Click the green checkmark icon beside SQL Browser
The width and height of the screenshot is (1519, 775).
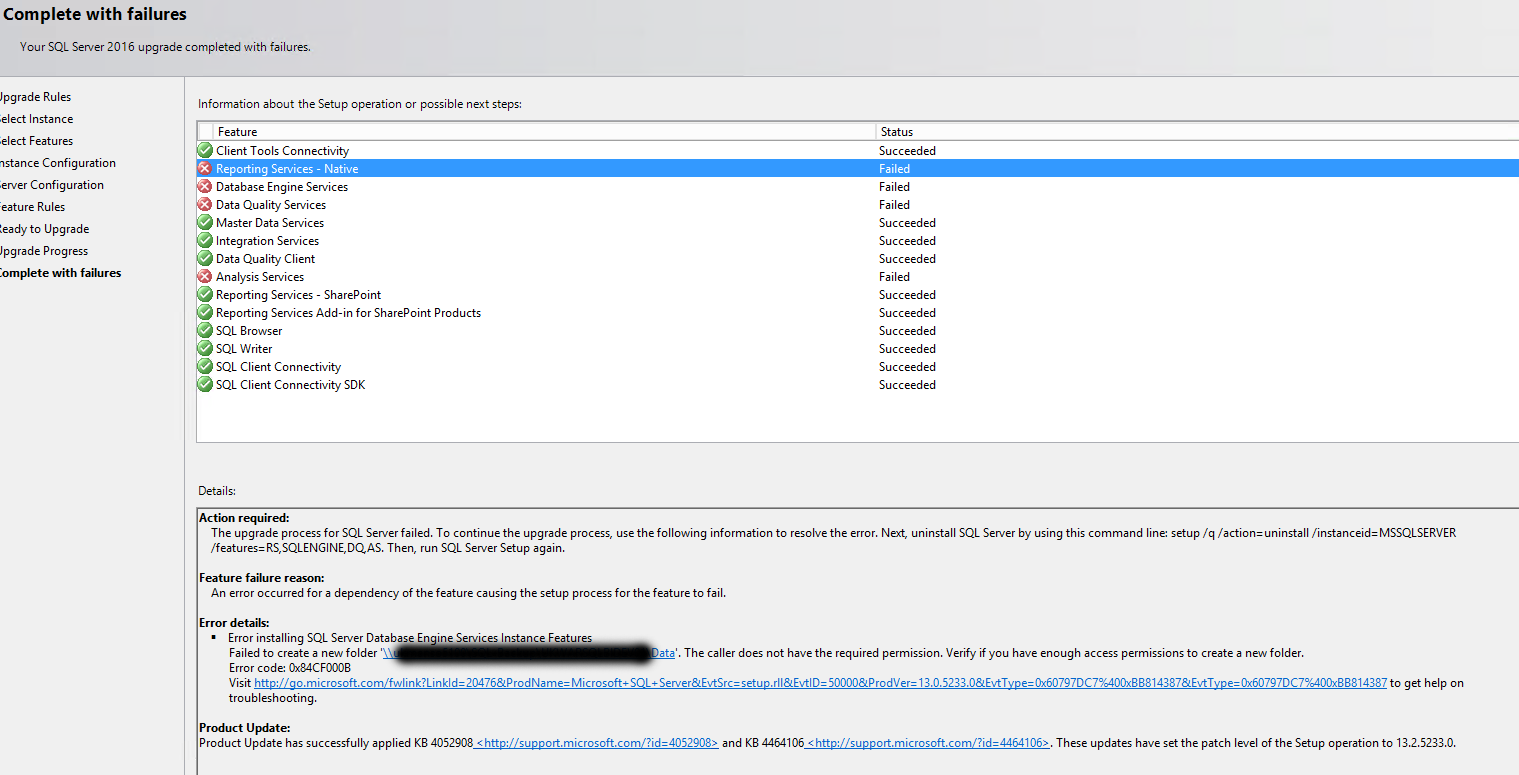[205, 331]
